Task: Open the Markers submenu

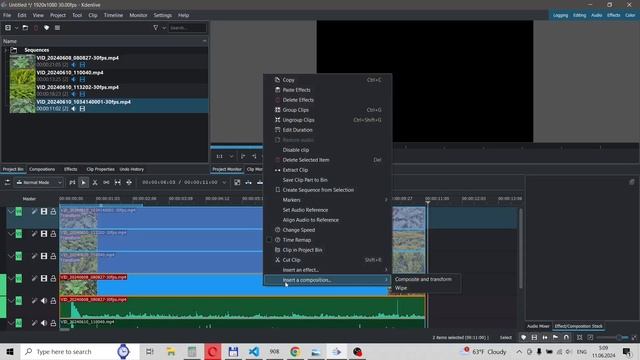Action: 327,200
